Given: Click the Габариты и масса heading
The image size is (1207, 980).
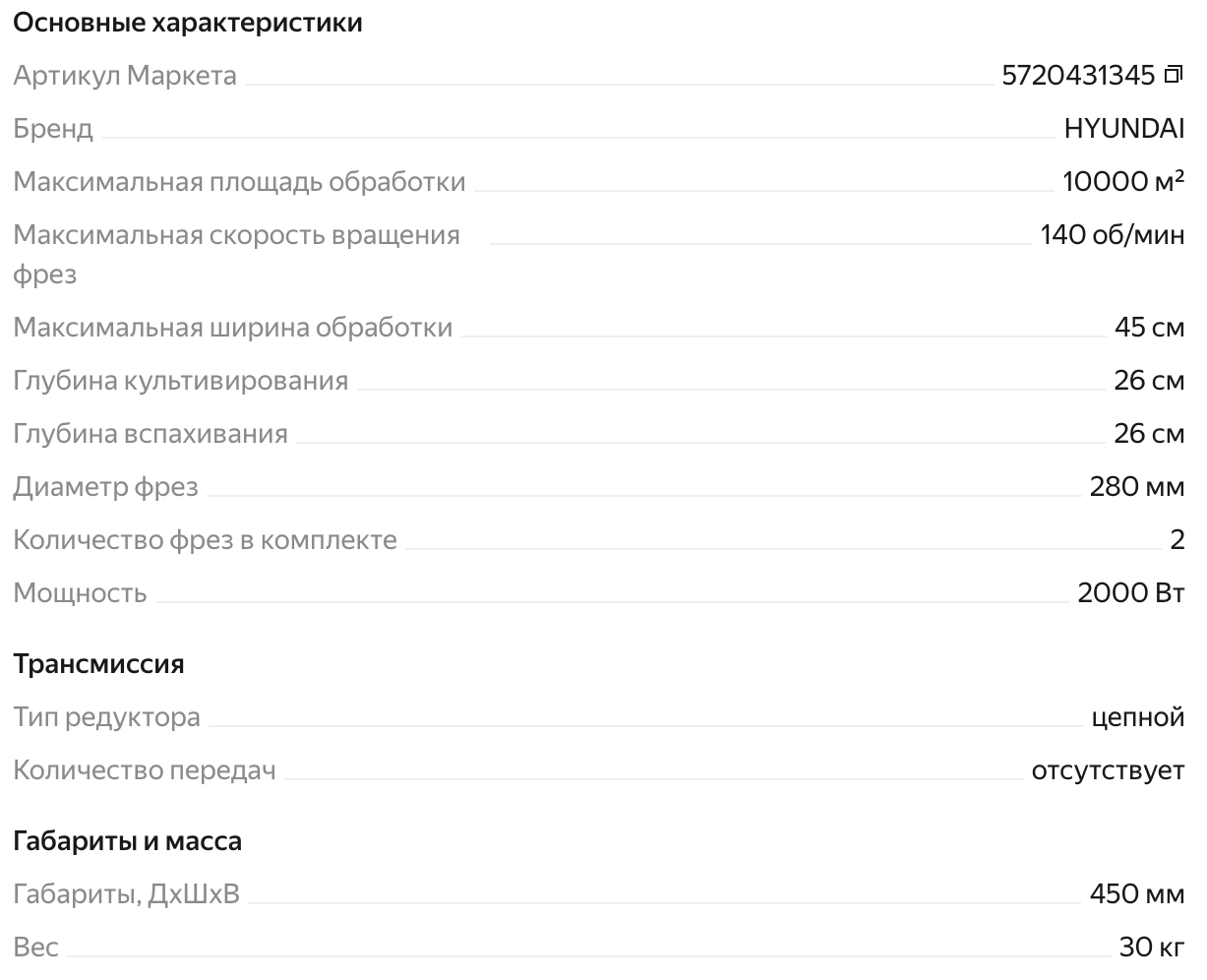Looking at the screenshot, I should coord(127,840).
